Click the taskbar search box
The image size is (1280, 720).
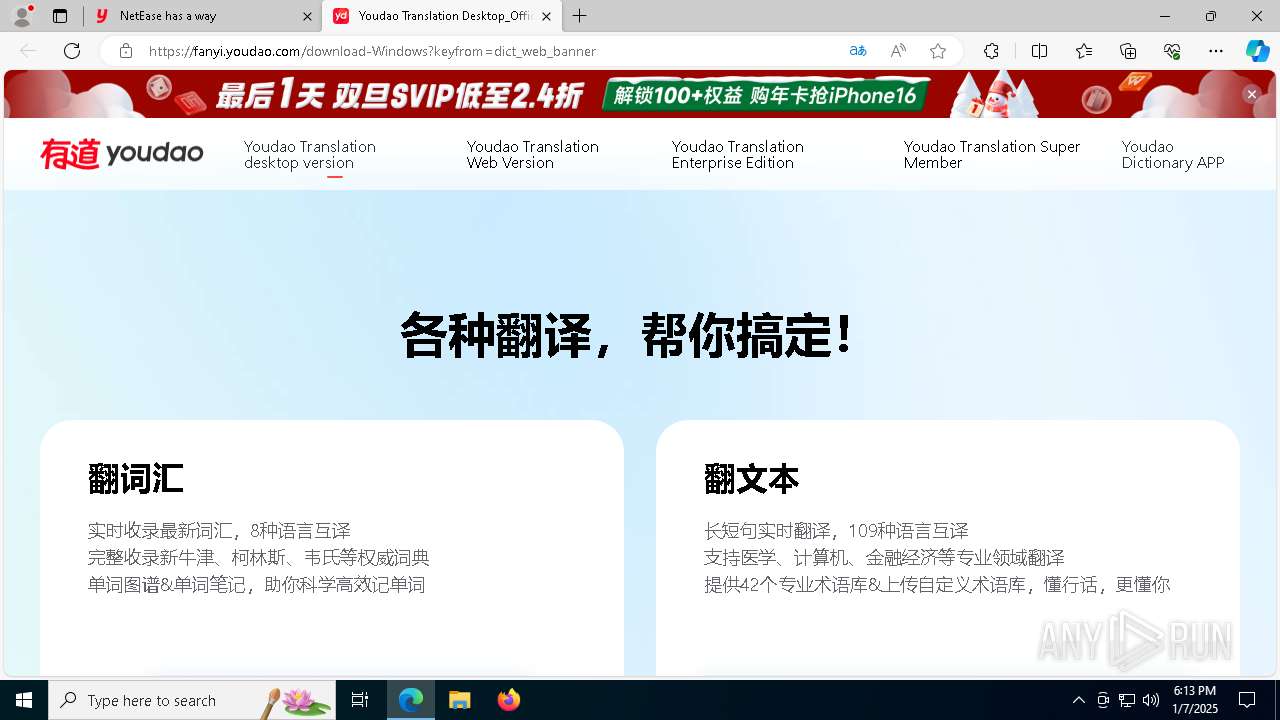[192, 700]
